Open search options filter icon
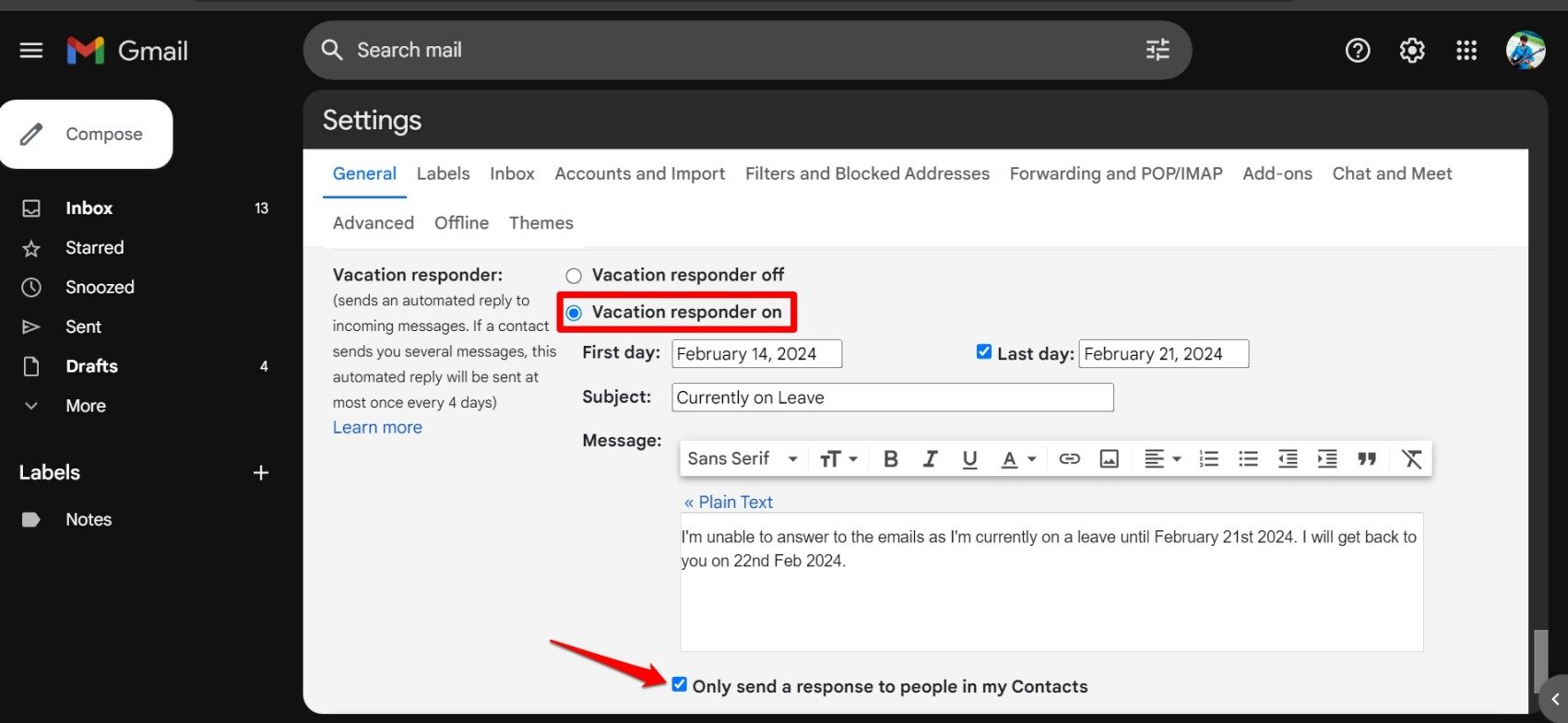The image size is (1568, 723). 1158,50
